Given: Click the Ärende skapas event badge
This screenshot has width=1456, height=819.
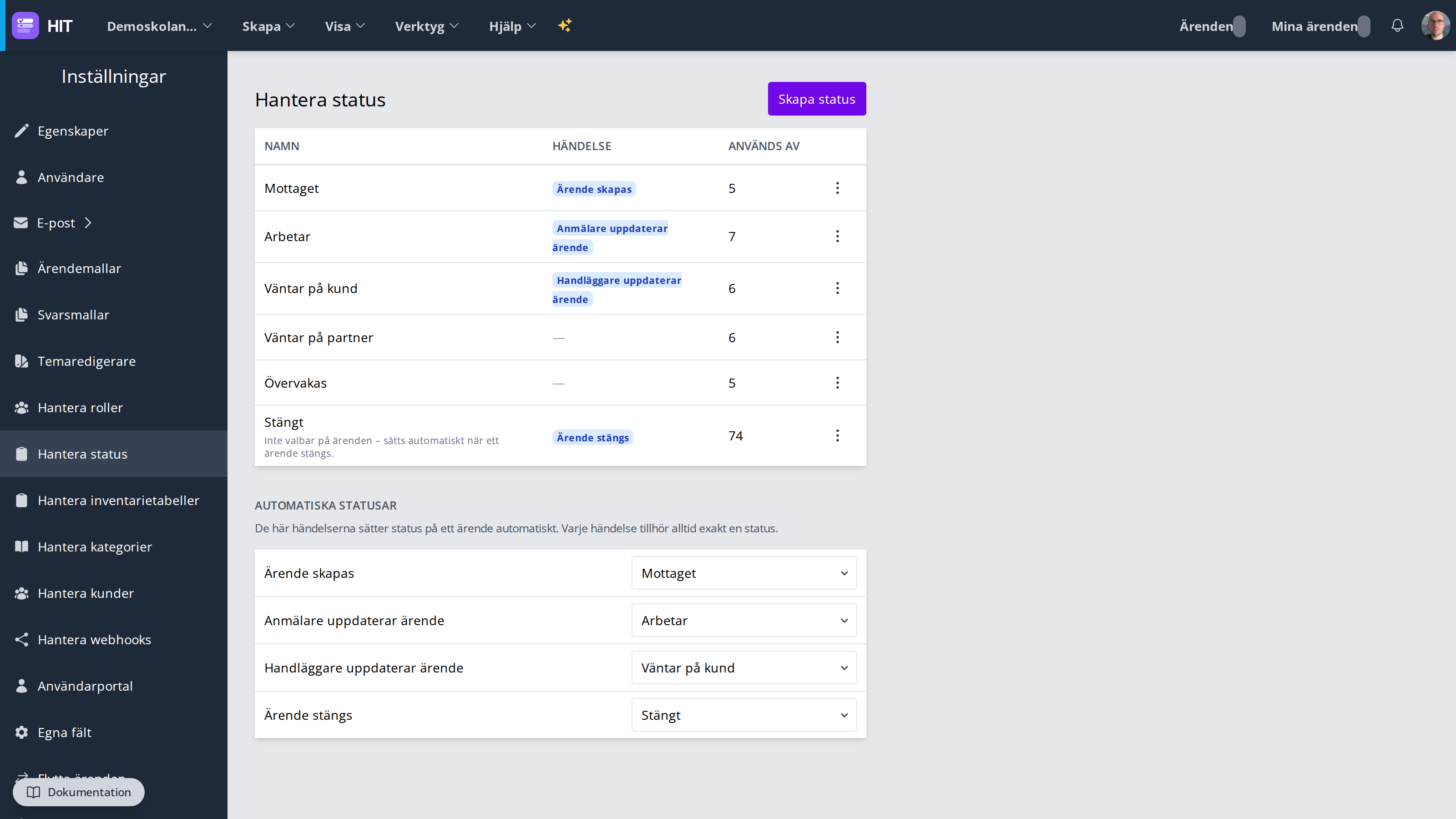Looking at the screenshot, I should coord(594,189).
